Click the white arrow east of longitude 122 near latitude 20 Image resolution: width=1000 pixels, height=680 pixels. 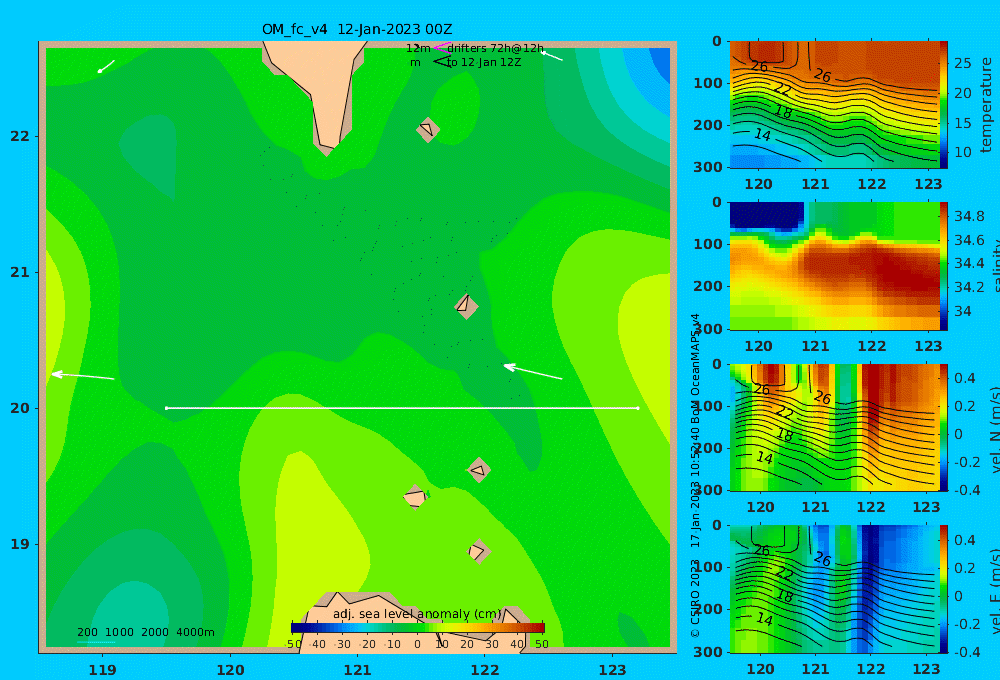click(533, 371)
